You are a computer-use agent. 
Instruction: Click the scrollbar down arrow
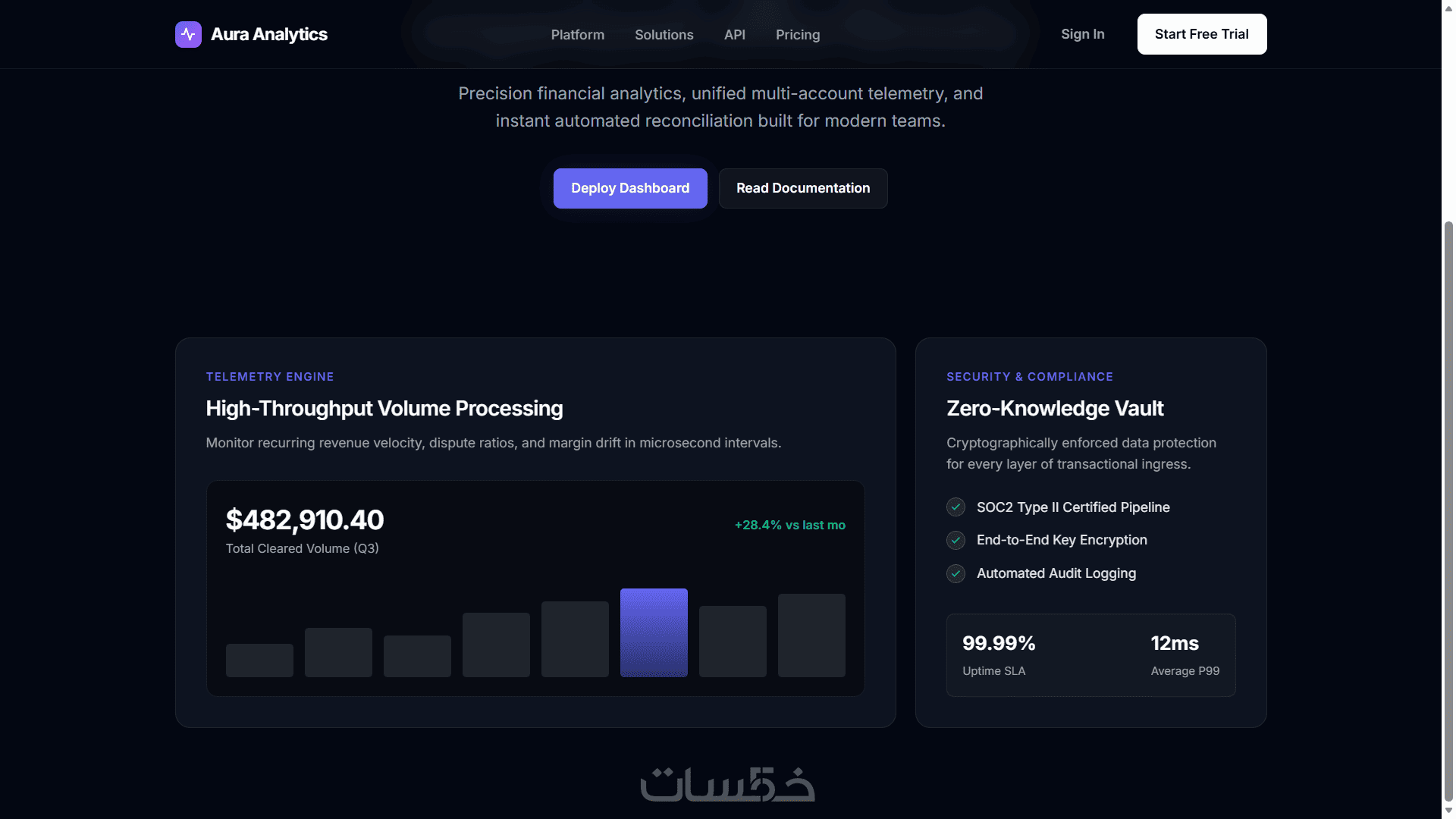(1448, 811)
